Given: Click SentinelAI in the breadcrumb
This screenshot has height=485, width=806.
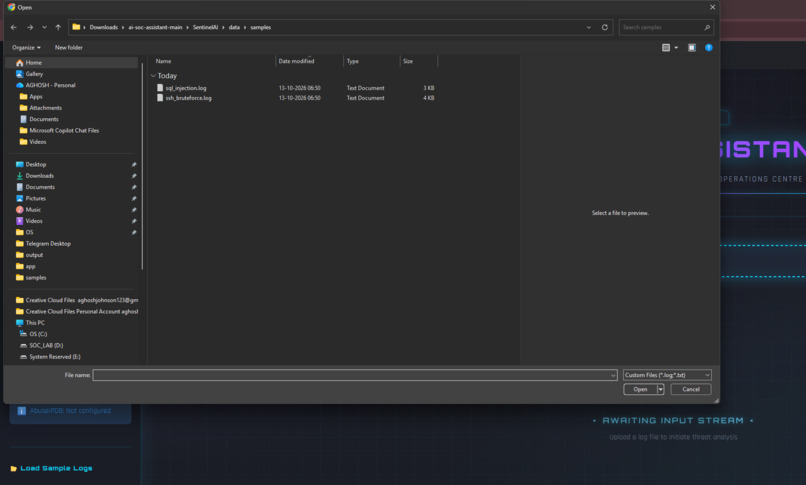Looking at the screenshot, I should 206,27.
